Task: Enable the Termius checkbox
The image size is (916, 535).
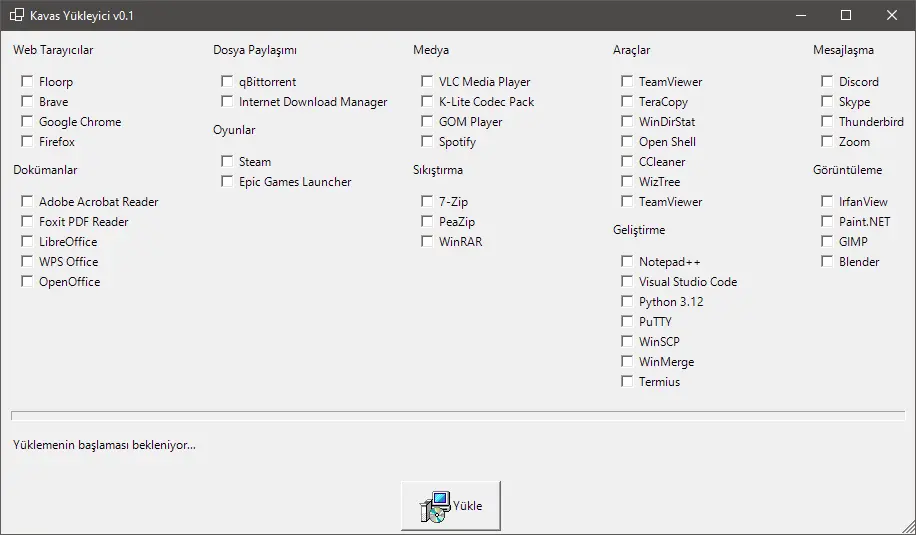Action: coord(627,381)
